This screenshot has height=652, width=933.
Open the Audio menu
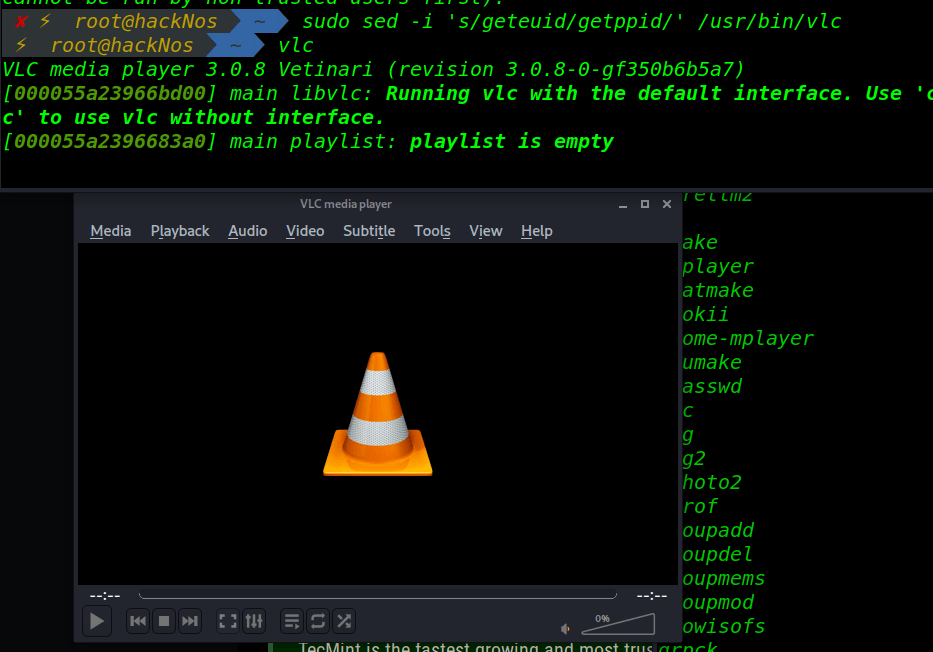click(248, 231)
